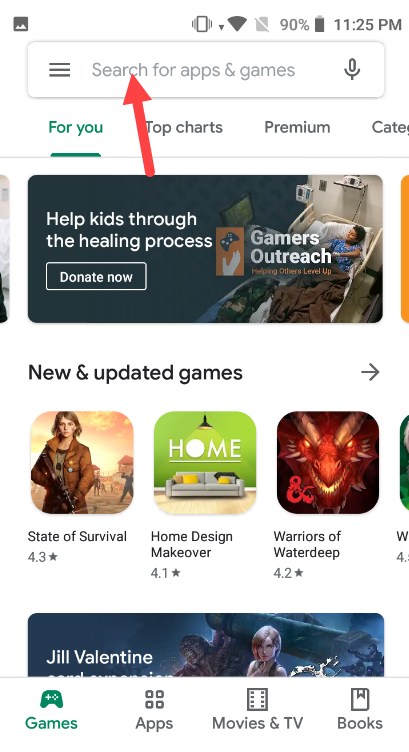Open the State of Survival app icon
Viewport: 409px width, 752px height.
(x=82, y=462)
